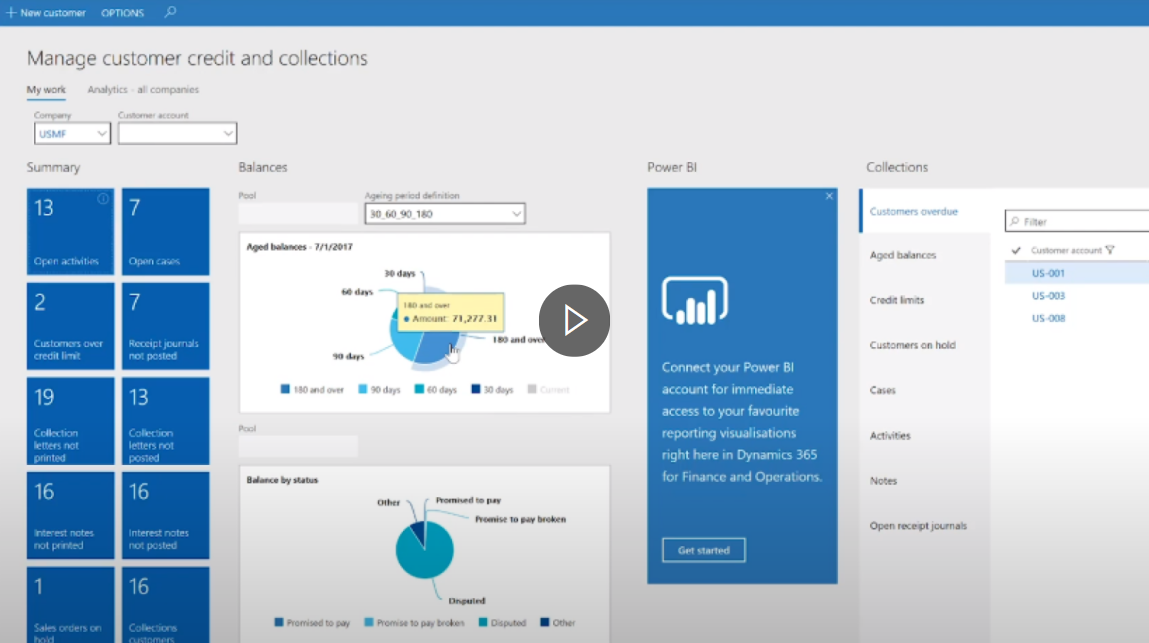Viewport: 1149px width, 643px height.
Task: Open customer account US-008 link
Action: pos(1048,318)
